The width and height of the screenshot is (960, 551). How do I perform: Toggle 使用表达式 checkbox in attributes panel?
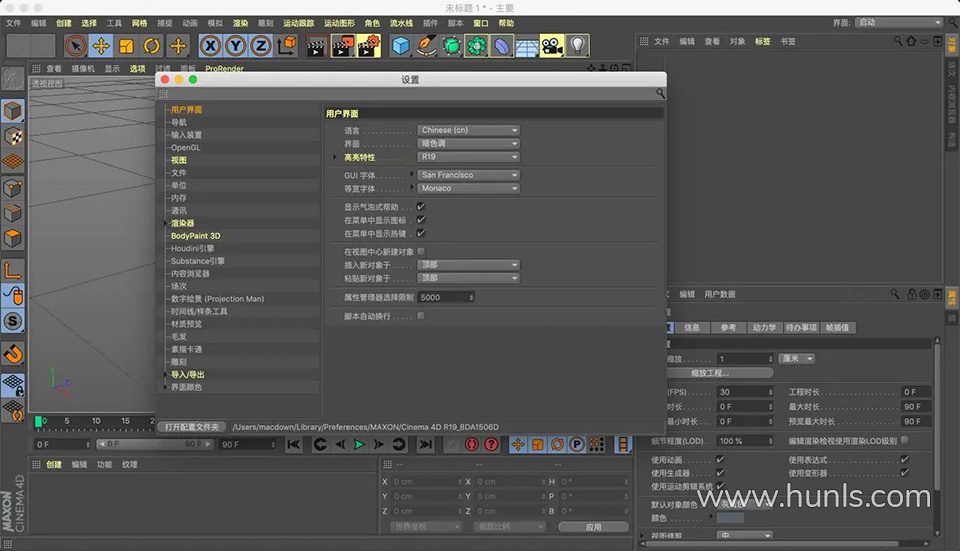coord(904,459)
